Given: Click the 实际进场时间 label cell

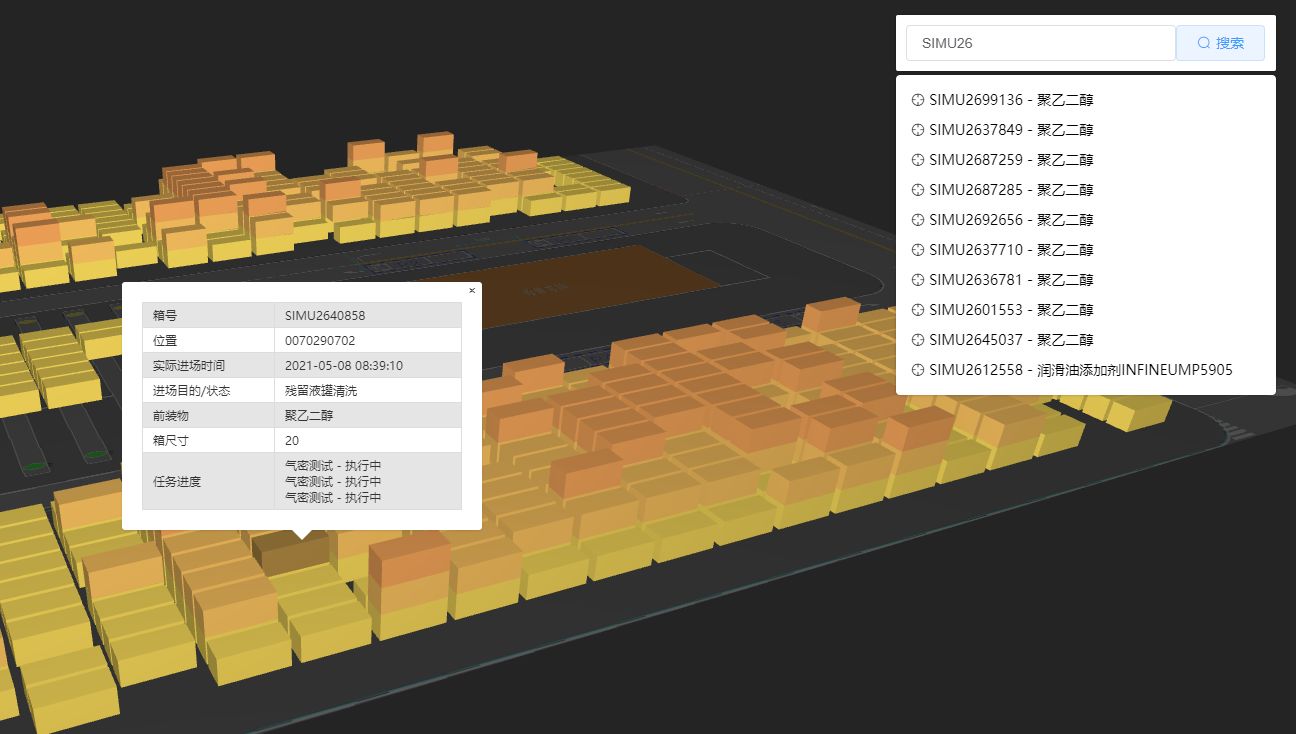Looking at the screenshot, I should 208,365.
